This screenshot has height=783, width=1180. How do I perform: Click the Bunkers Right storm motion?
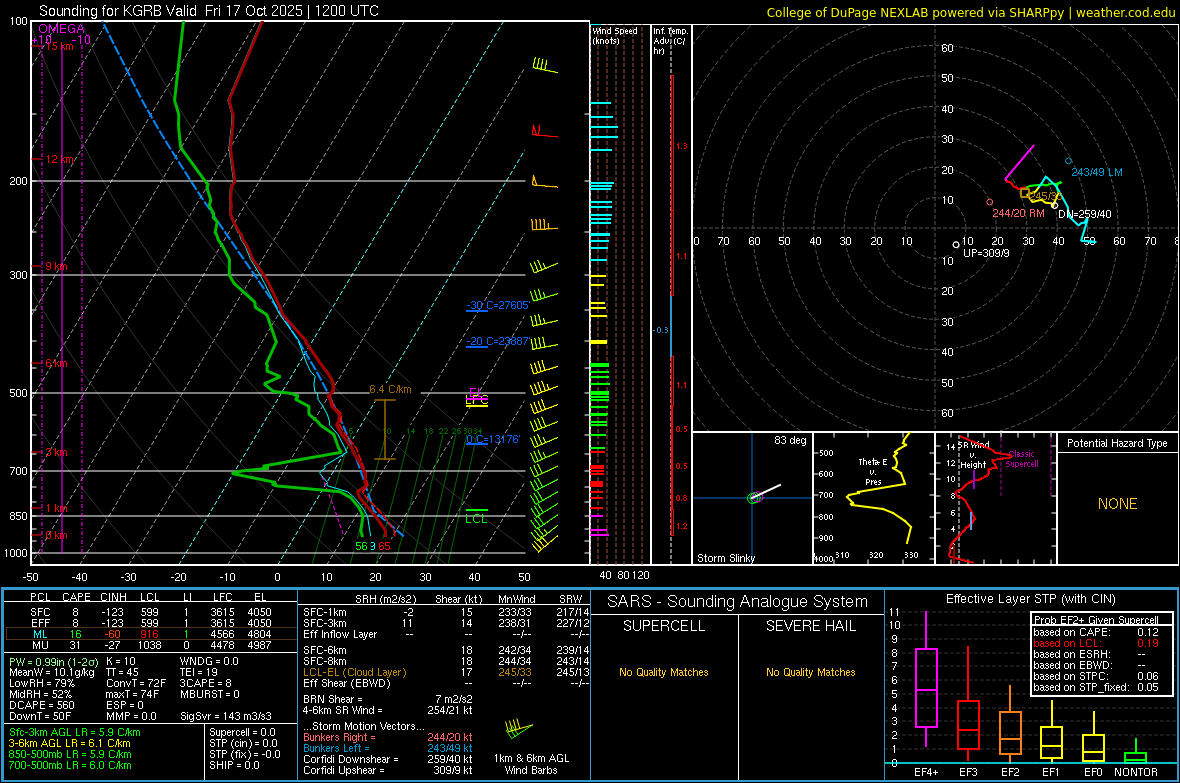coord(388,737)
